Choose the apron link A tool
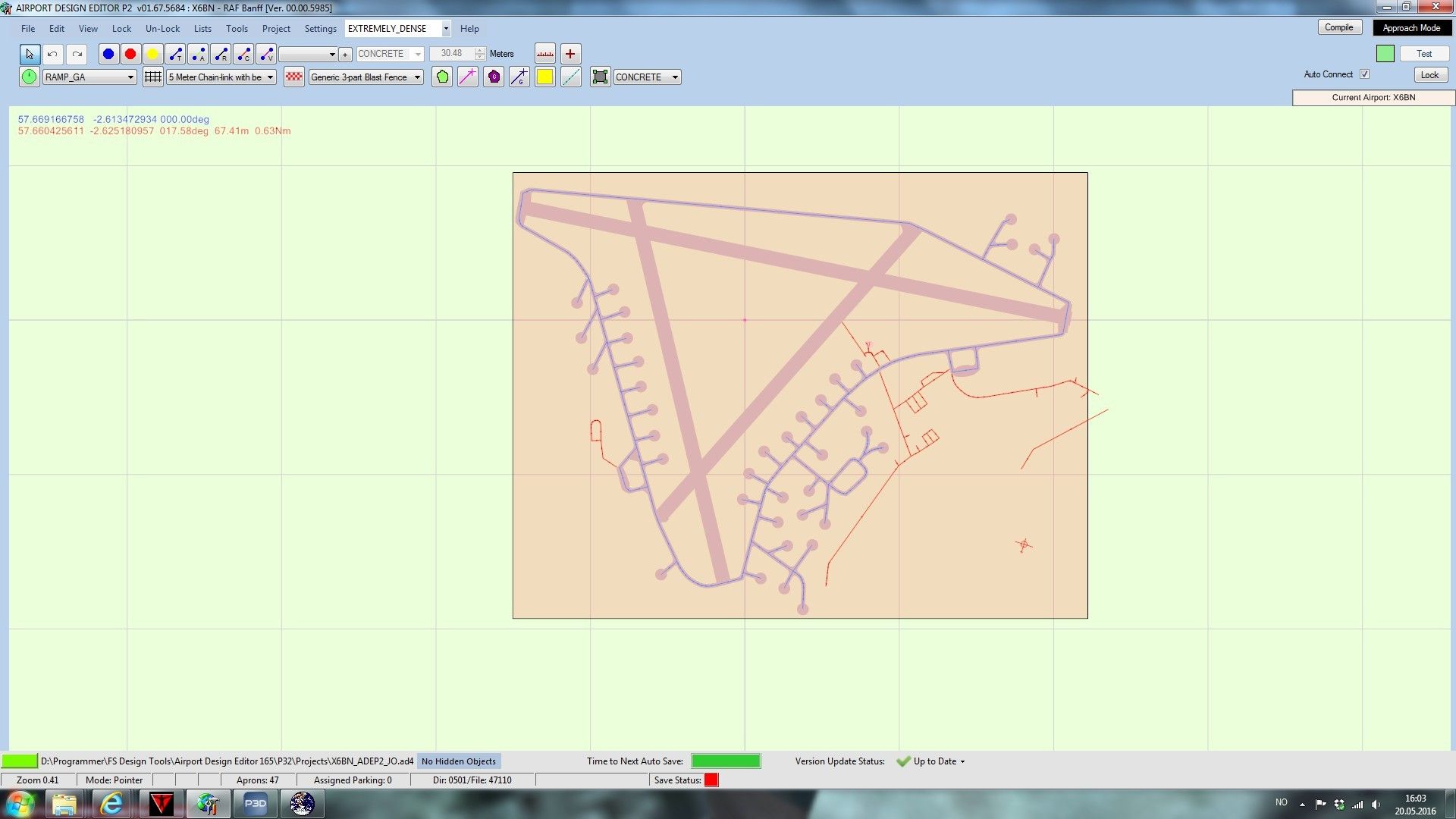This screenshot has width=1456, height=819. 198,54
